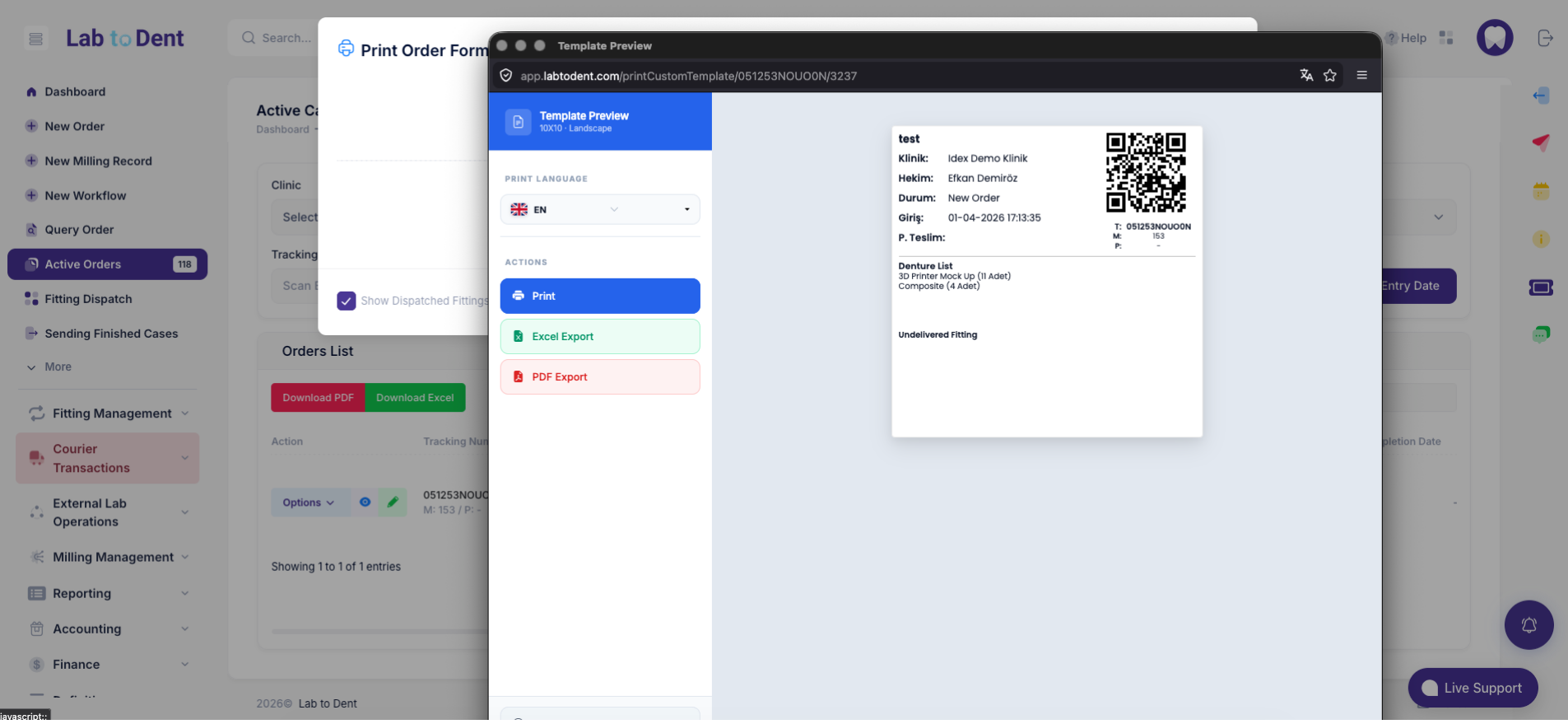Open the notification bell button
This screenshot has width=1568, height=724.
(x=1528, y=625)
